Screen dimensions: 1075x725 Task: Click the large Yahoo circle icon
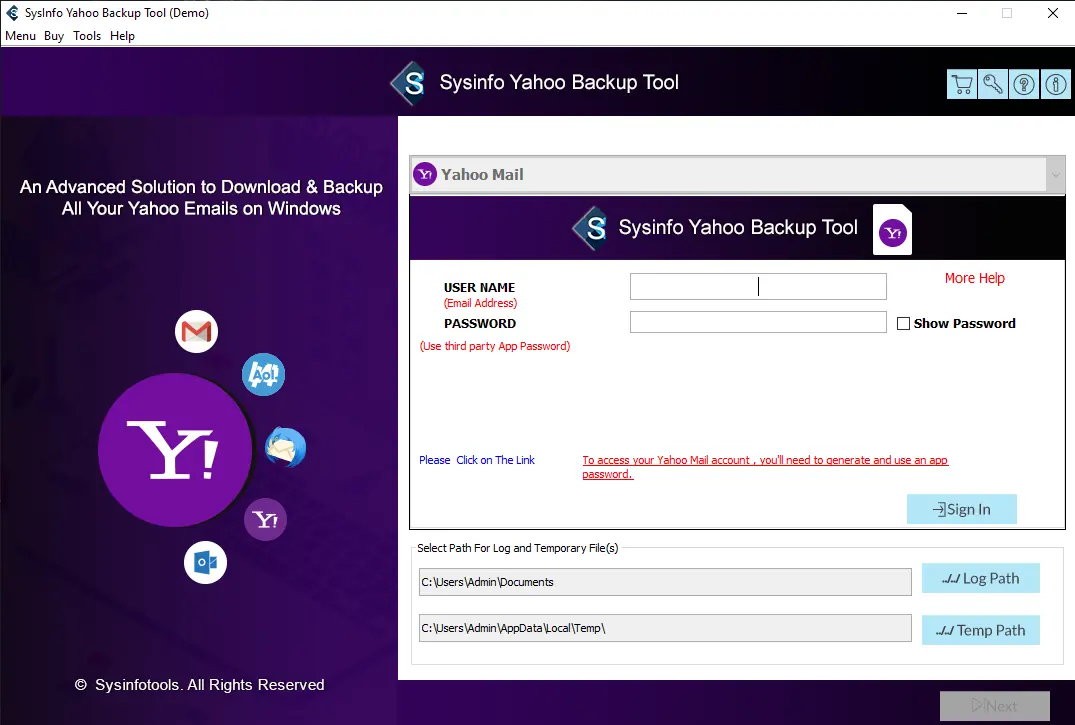click(174, 450)
